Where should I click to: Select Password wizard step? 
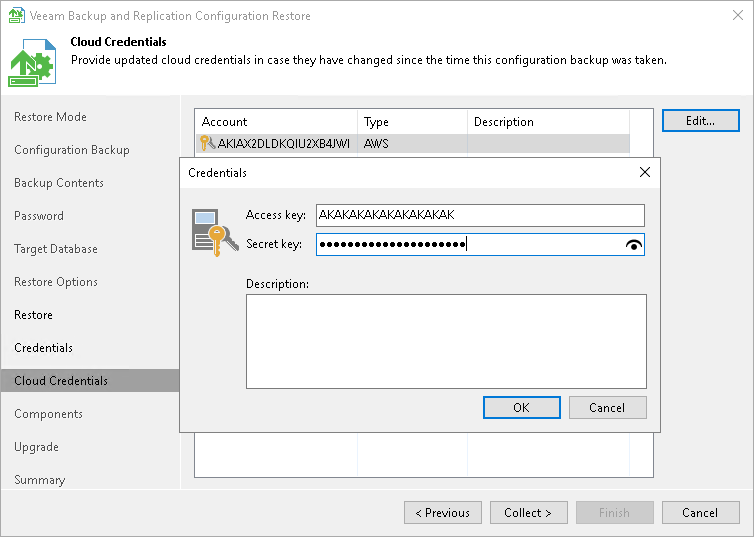point(39,216)
